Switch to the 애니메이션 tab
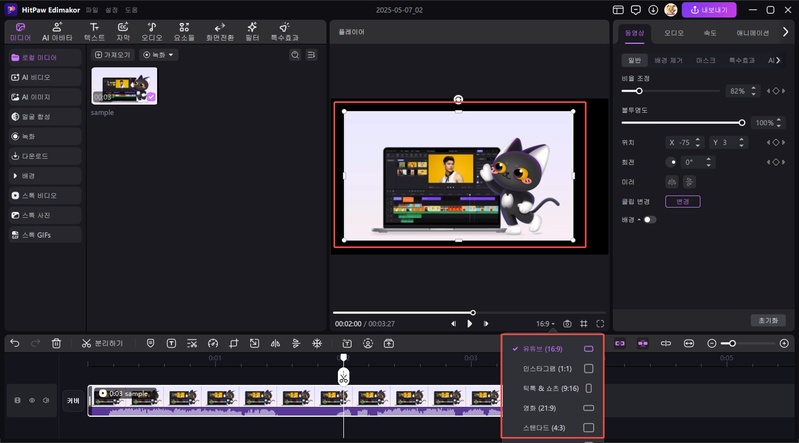The height and width of the screenshot is (443, 799). tap(752, 33)
